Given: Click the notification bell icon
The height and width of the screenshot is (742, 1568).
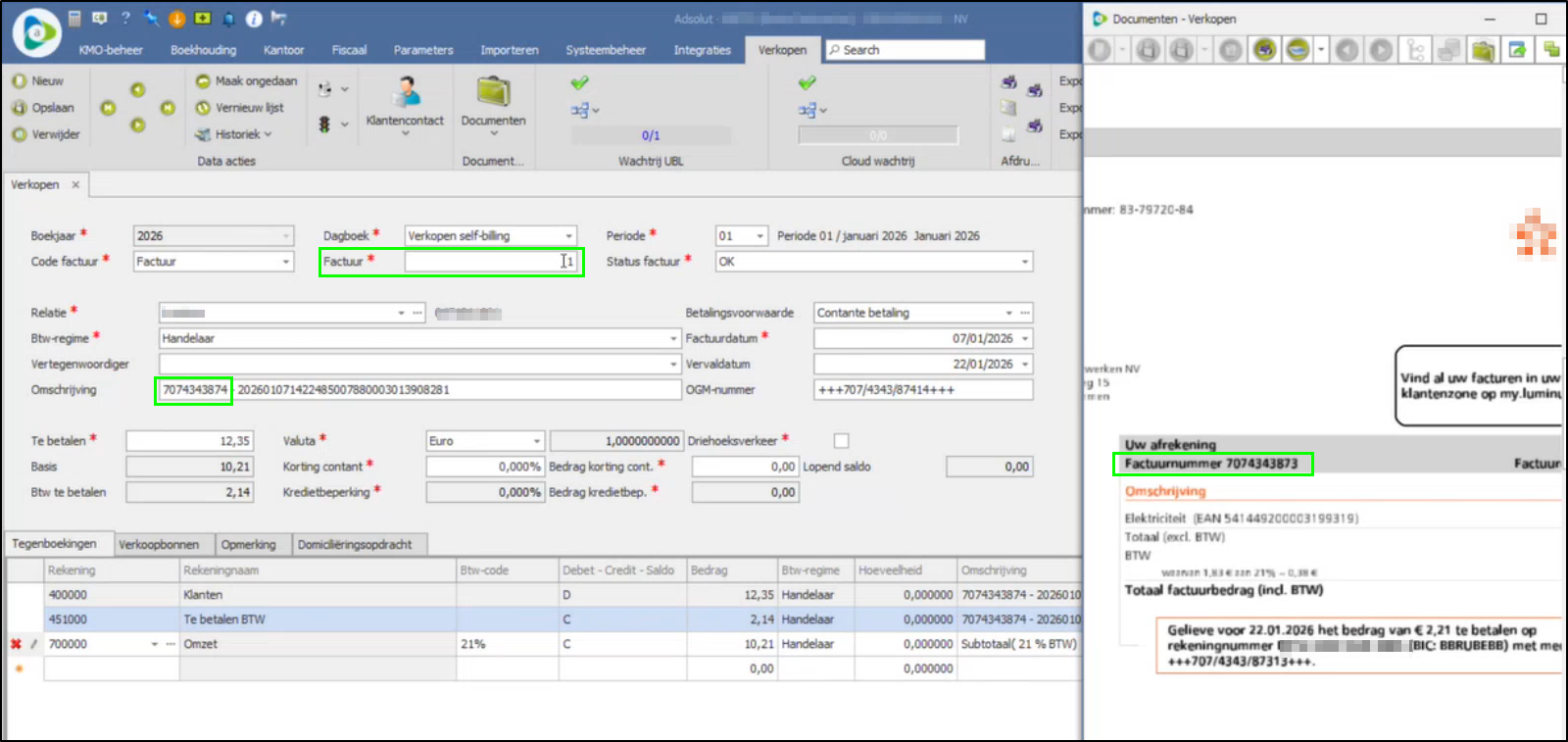Looking at the screenshot, I should click(x=227, y=19).
